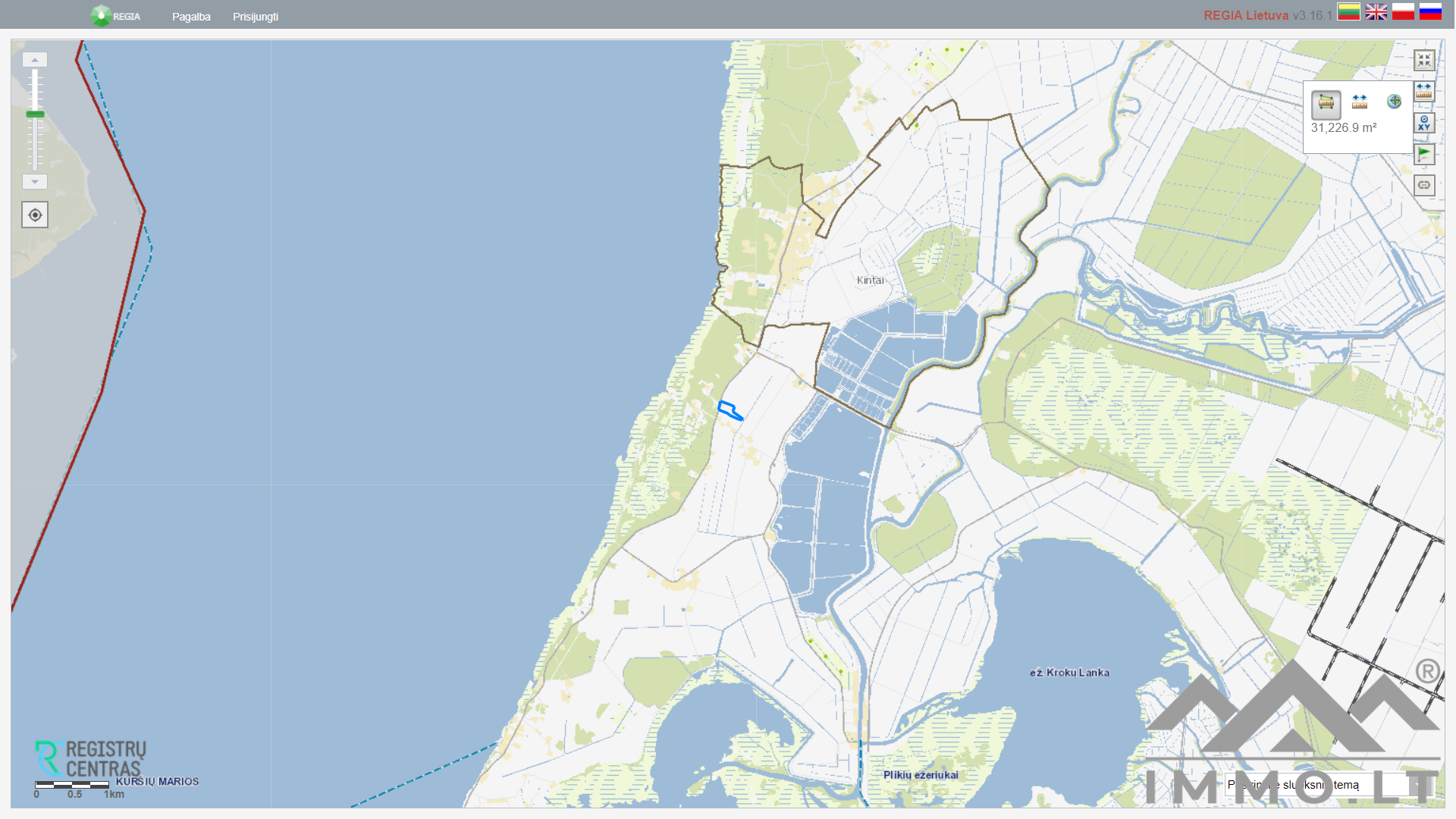The image size is (1456, 819).
Task: Toggle the measurement tools panel button
Action: pyautogui.click(x=1424, y=92)
